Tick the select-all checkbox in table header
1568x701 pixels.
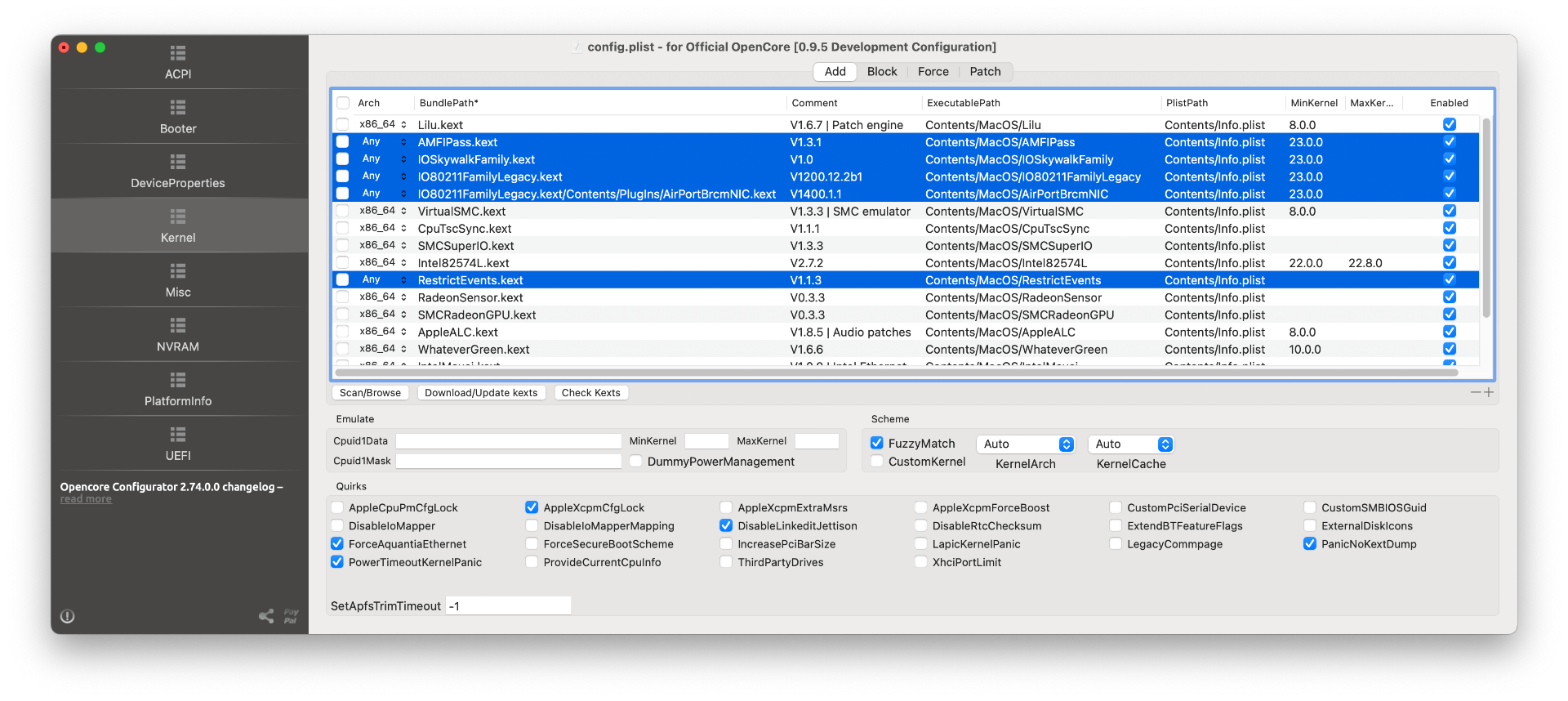tap(343, 103)
